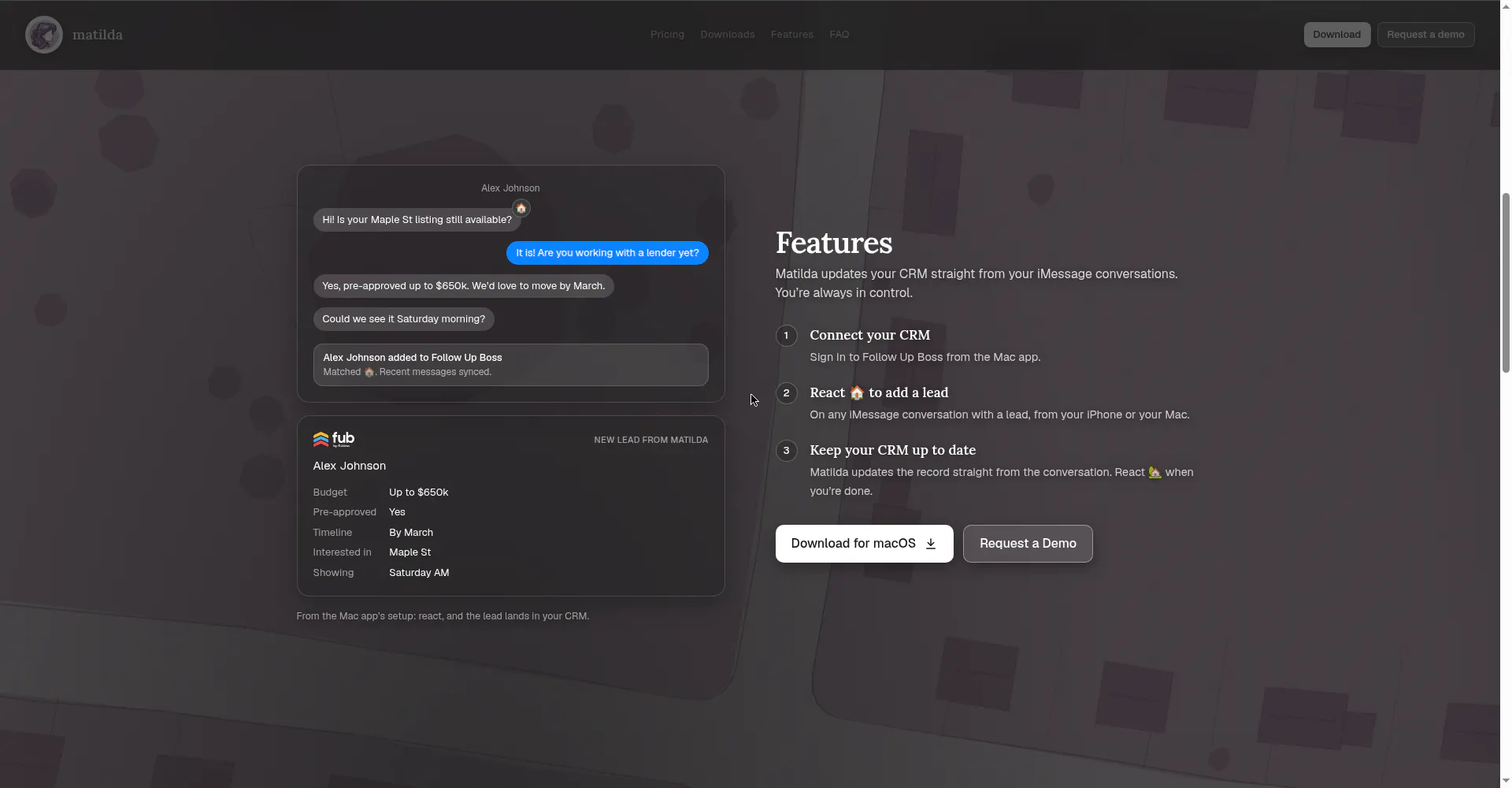
Task: Click the 'Features' section heading
Action: coord(833,243)
